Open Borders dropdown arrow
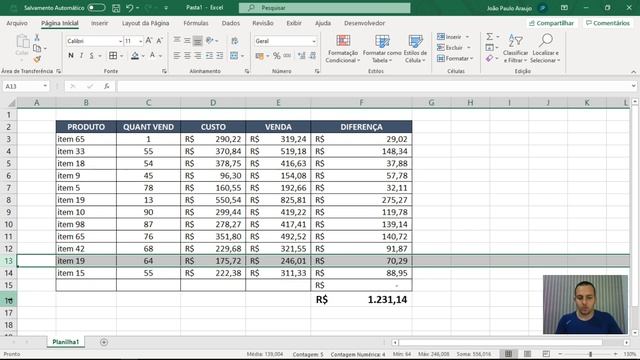640x360 pixels. pyautogui.click(x=122, y=56)
